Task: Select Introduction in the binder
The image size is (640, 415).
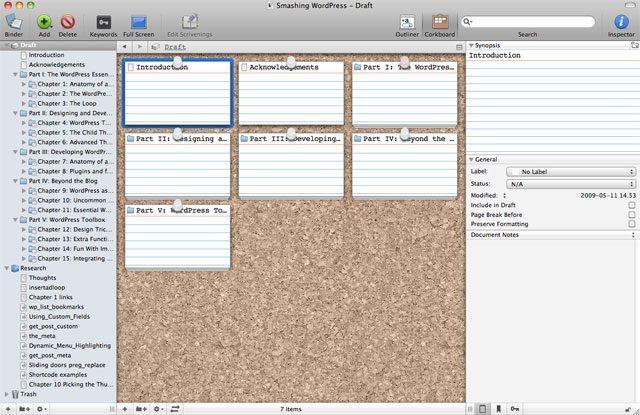Action: coord(46,55)
